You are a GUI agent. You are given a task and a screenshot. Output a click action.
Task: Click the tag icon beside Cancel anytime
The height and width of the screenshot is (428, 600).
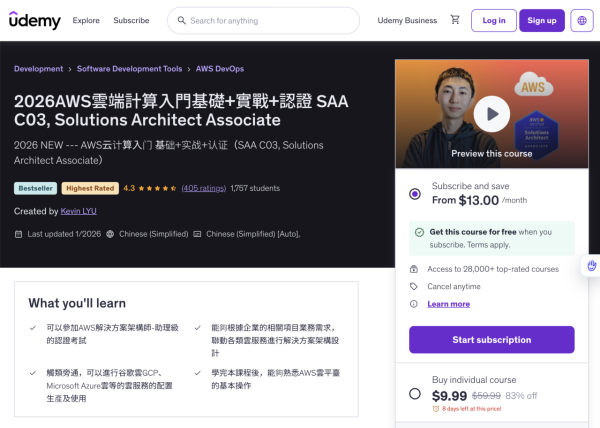pos(414,286)
